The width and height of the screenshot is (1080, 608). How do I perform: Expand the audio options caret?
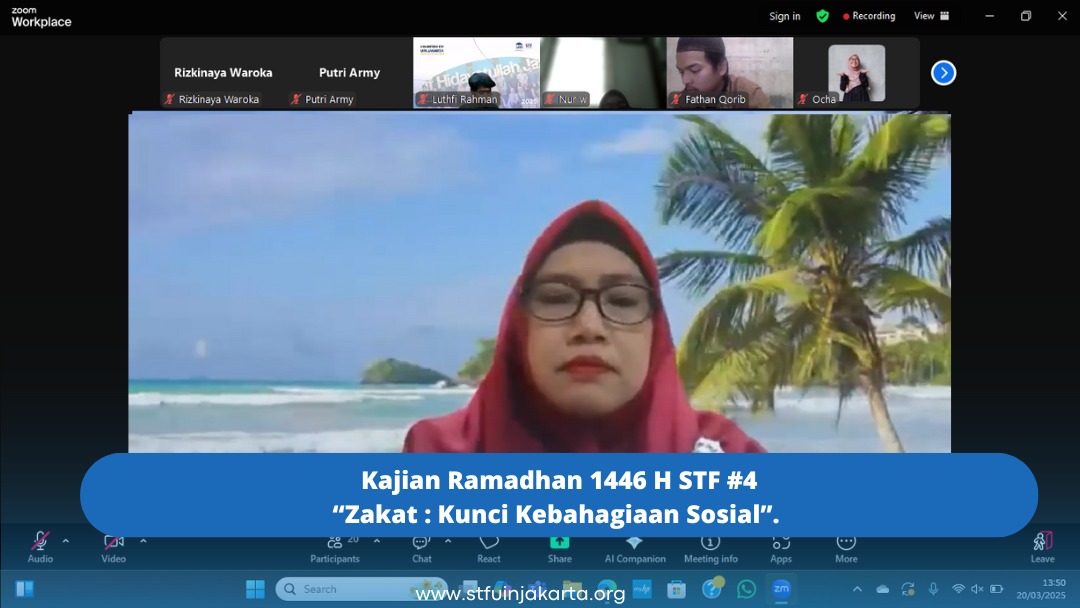coord(66,541)
